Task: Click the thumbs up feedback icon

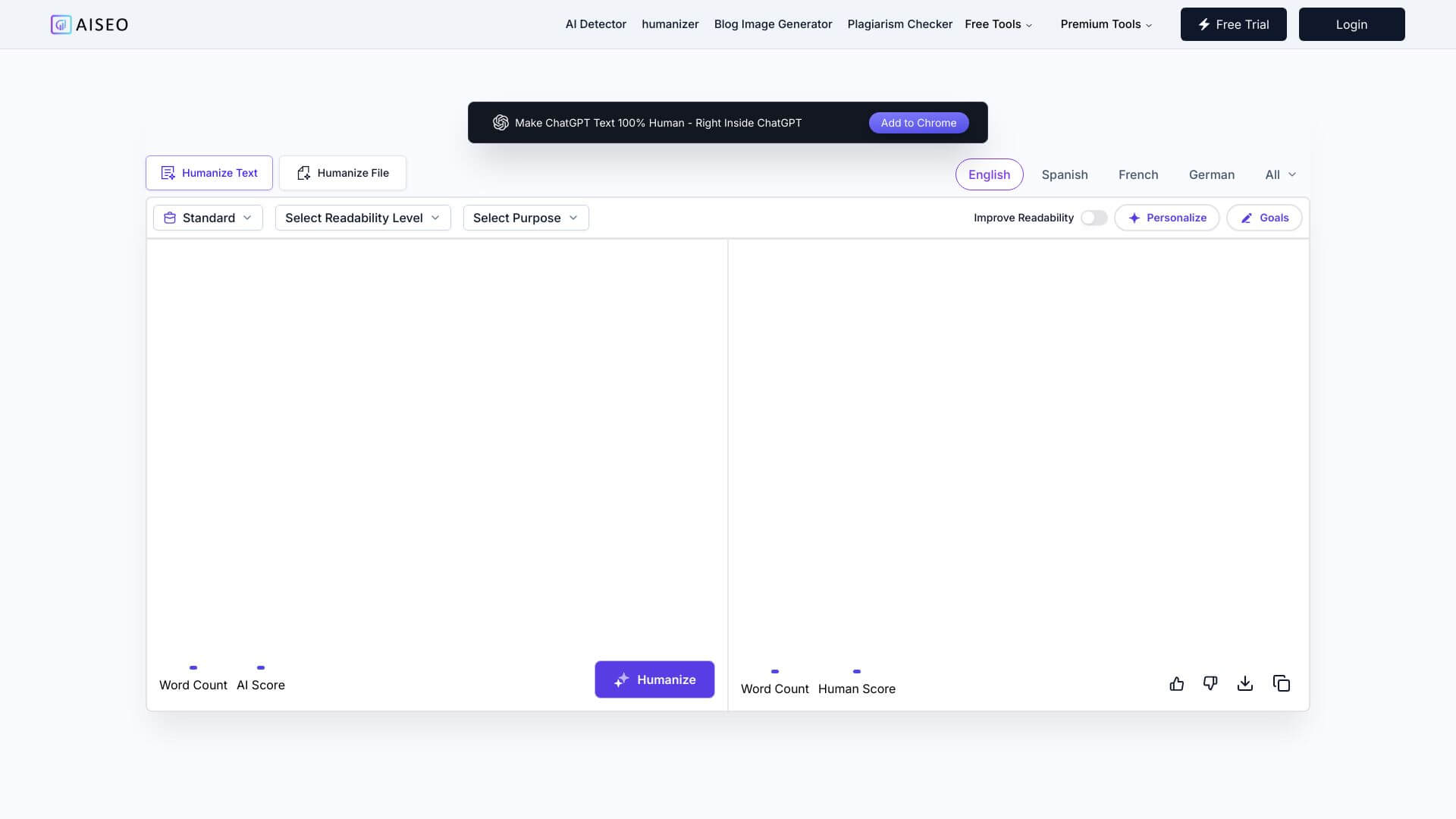Action: point(1176,684)
